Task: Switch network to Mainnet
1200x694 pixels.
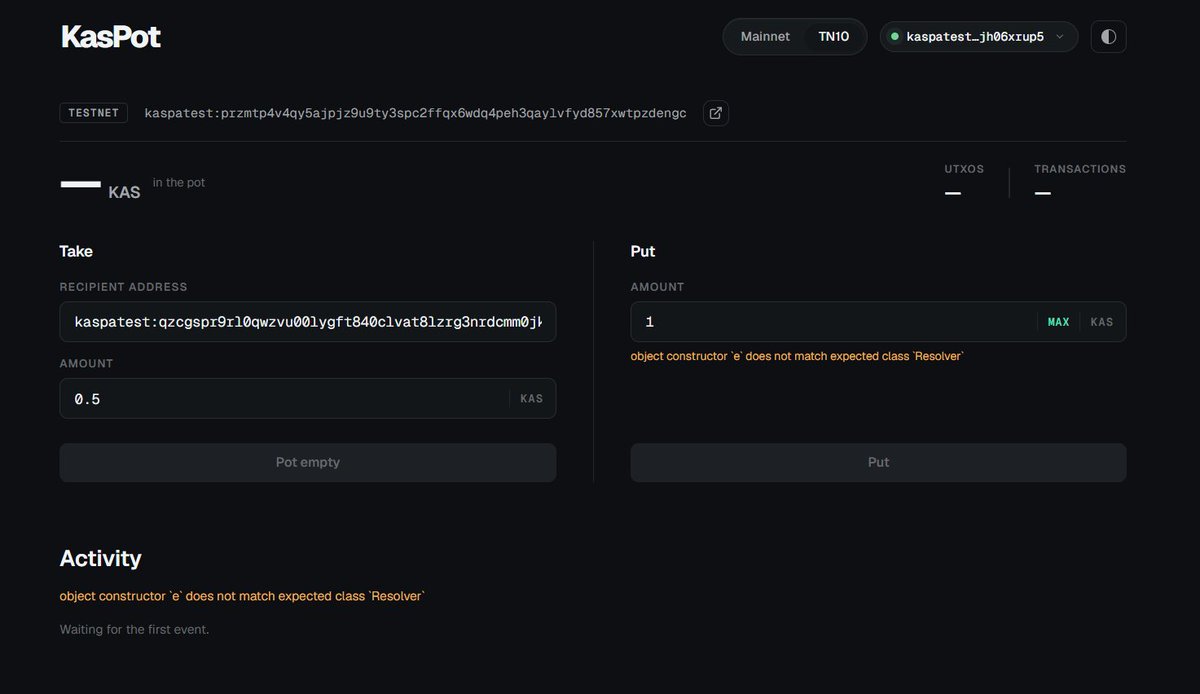Action: [765, 37]
